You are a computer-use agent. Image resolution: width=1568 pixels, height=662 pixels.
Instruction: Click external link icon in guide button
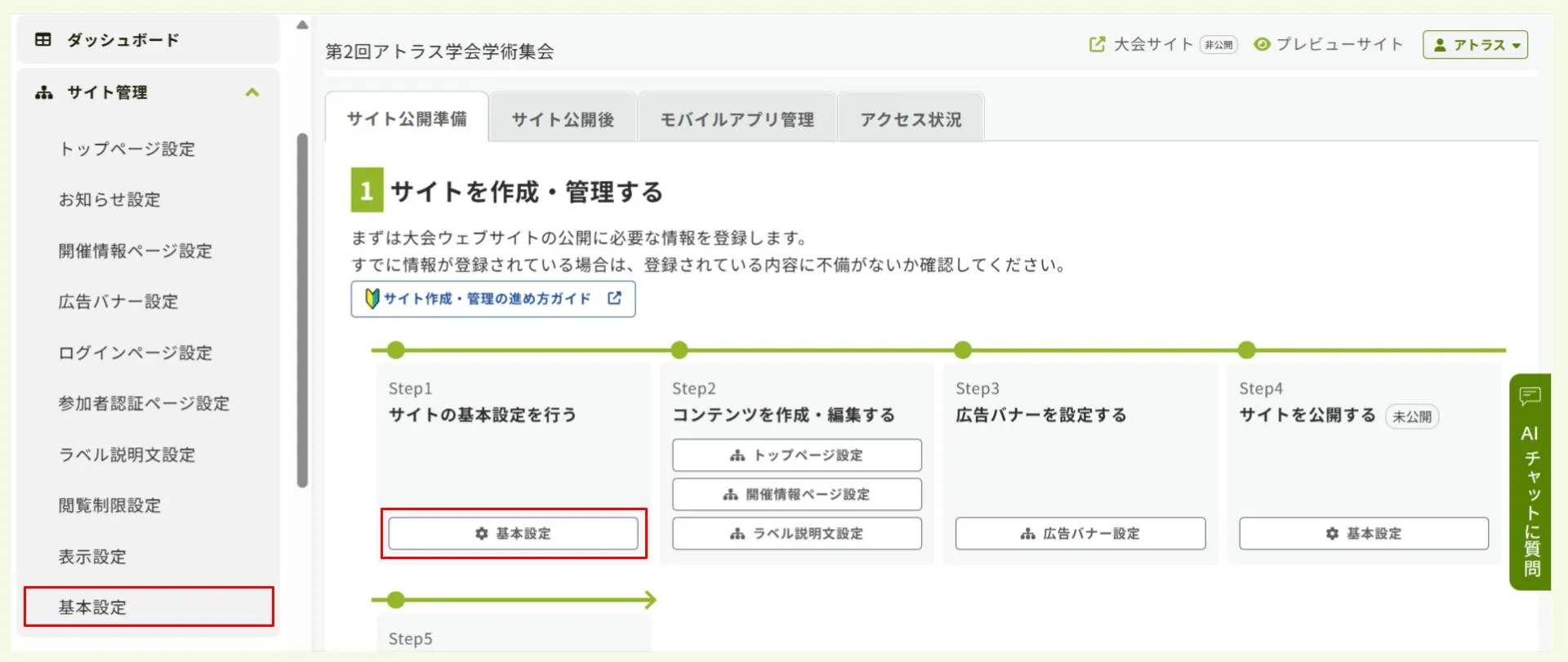coord(614,298)
